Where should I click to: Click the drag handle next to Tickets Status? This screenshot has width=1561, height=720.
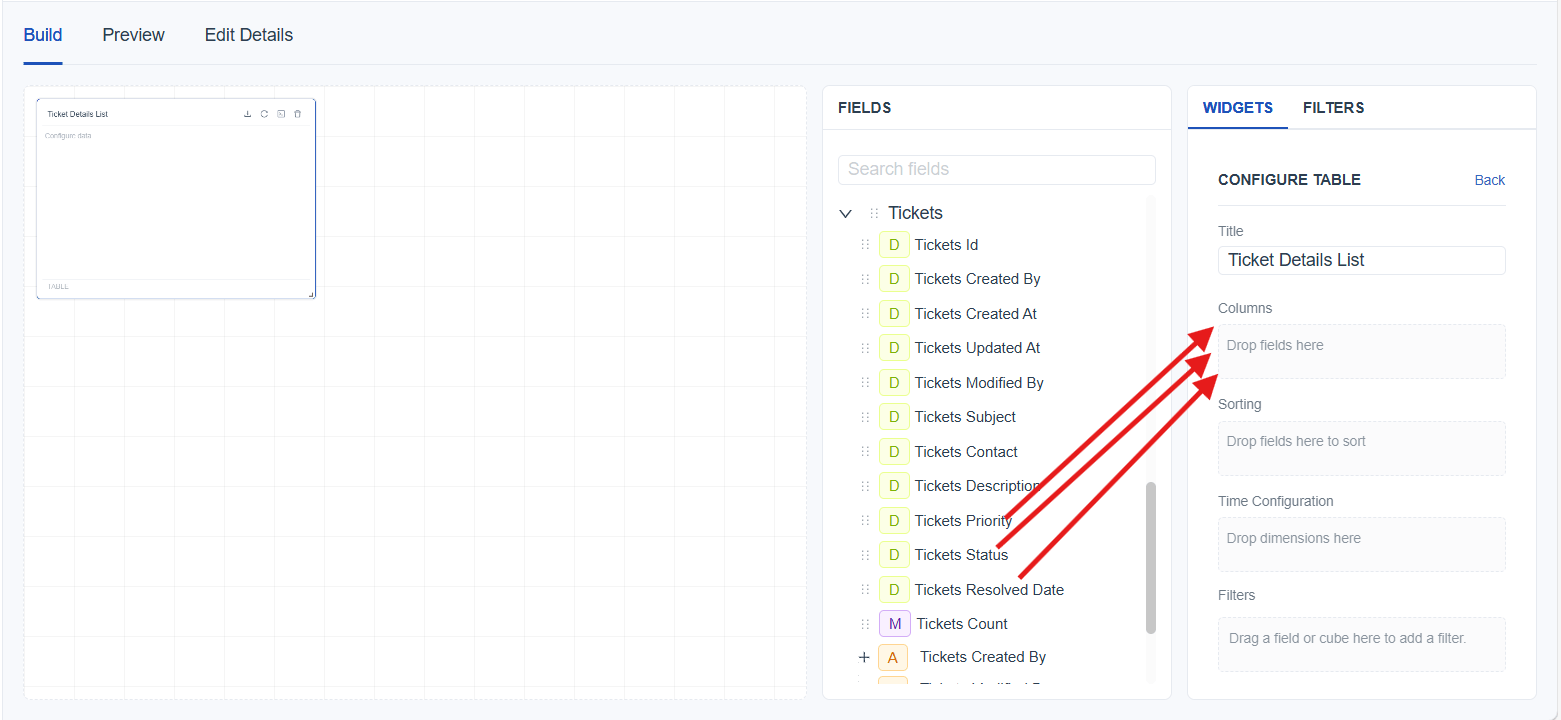[865, 555]
